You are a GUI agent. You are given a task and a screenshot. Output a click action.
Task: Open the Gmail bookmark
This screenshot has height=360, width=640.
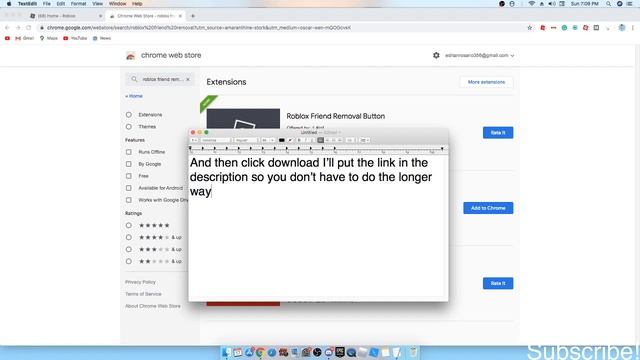pyautogui.click(x=25, y=38)
